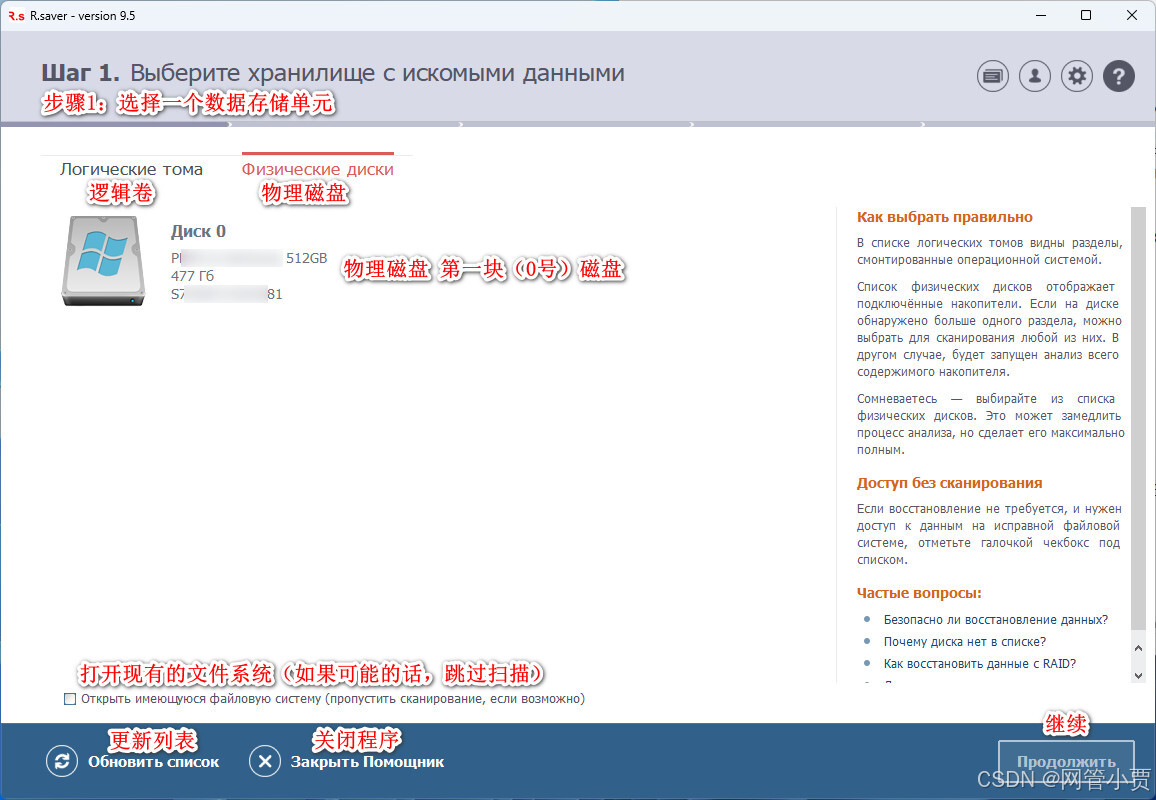The height and width of the screenshot is (800, 1156).
Task: Click help panel scrollbar up arrow
Action: tap(1138, 648)
